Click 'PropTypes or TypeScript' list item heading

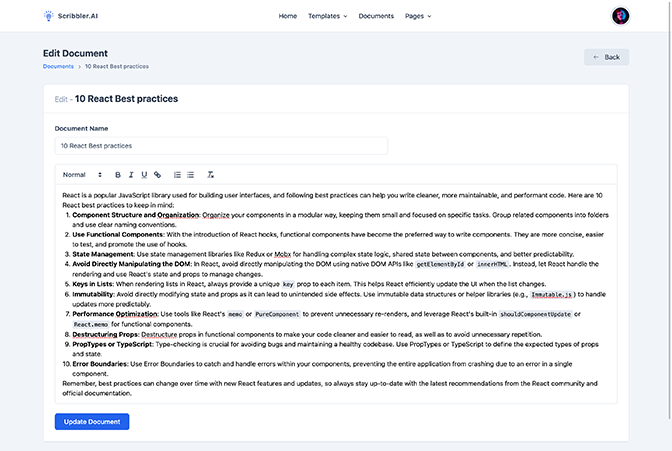112,344
